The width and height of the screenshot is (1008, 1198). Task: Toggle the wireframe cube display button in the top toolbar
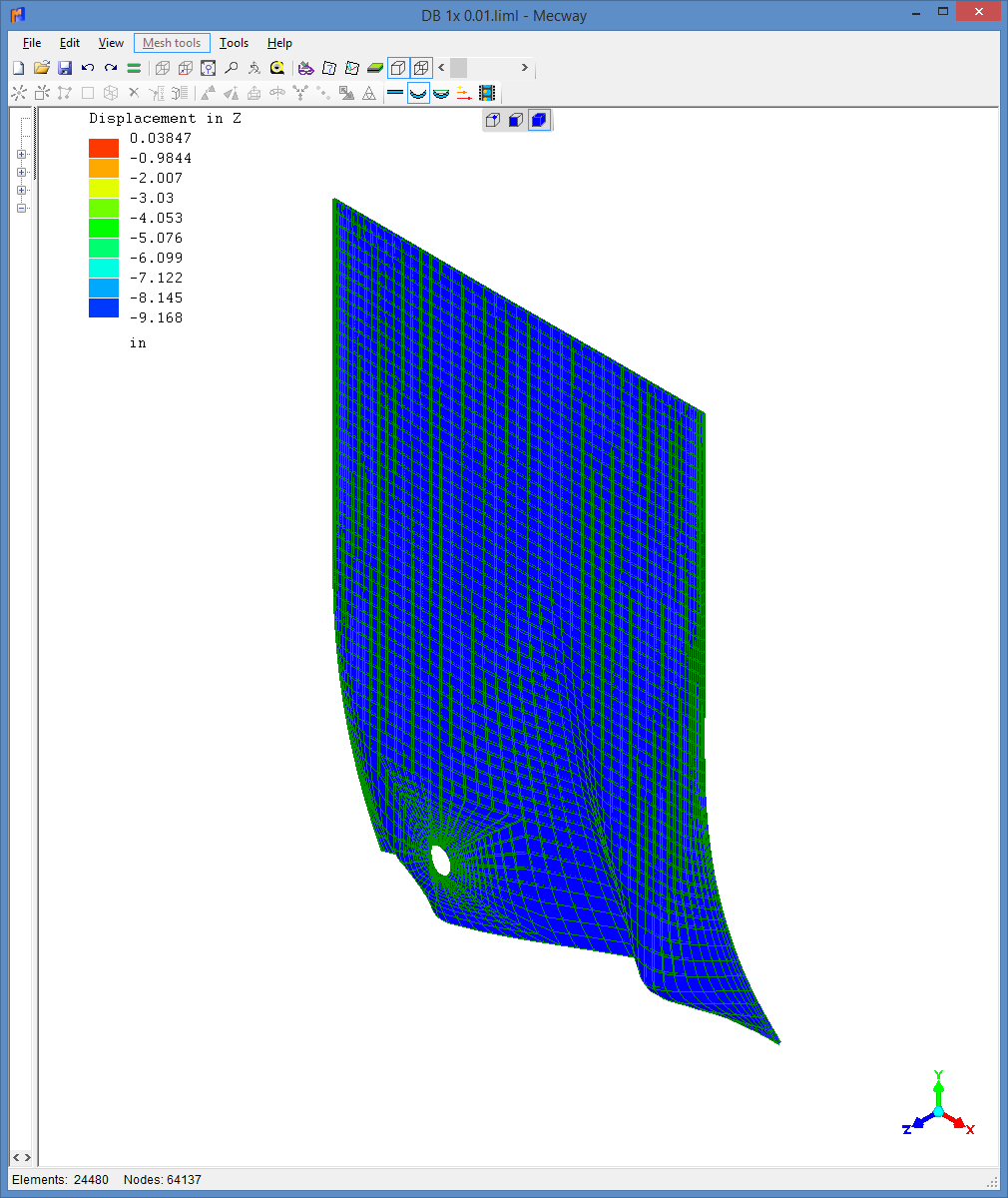pos(421,68)
